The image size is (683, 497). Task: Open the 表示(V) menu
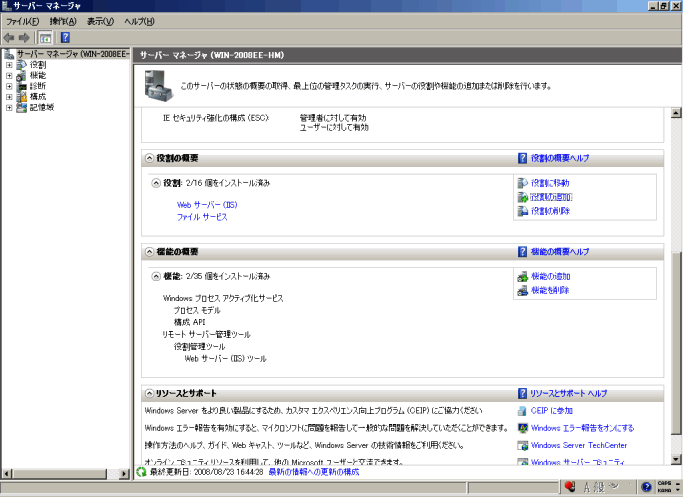pyautogui.click(x=100, y=21)
